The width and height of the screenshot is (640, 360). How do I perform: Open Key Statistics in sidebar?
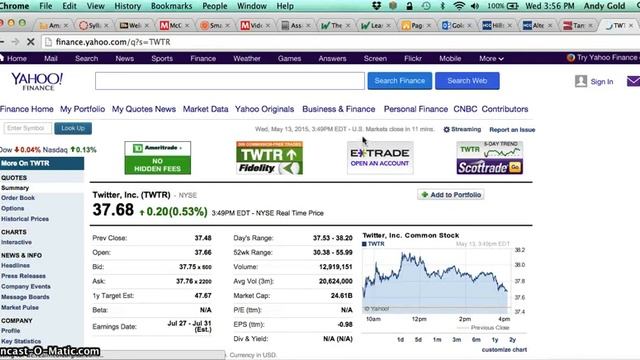[x=21, y=341]
